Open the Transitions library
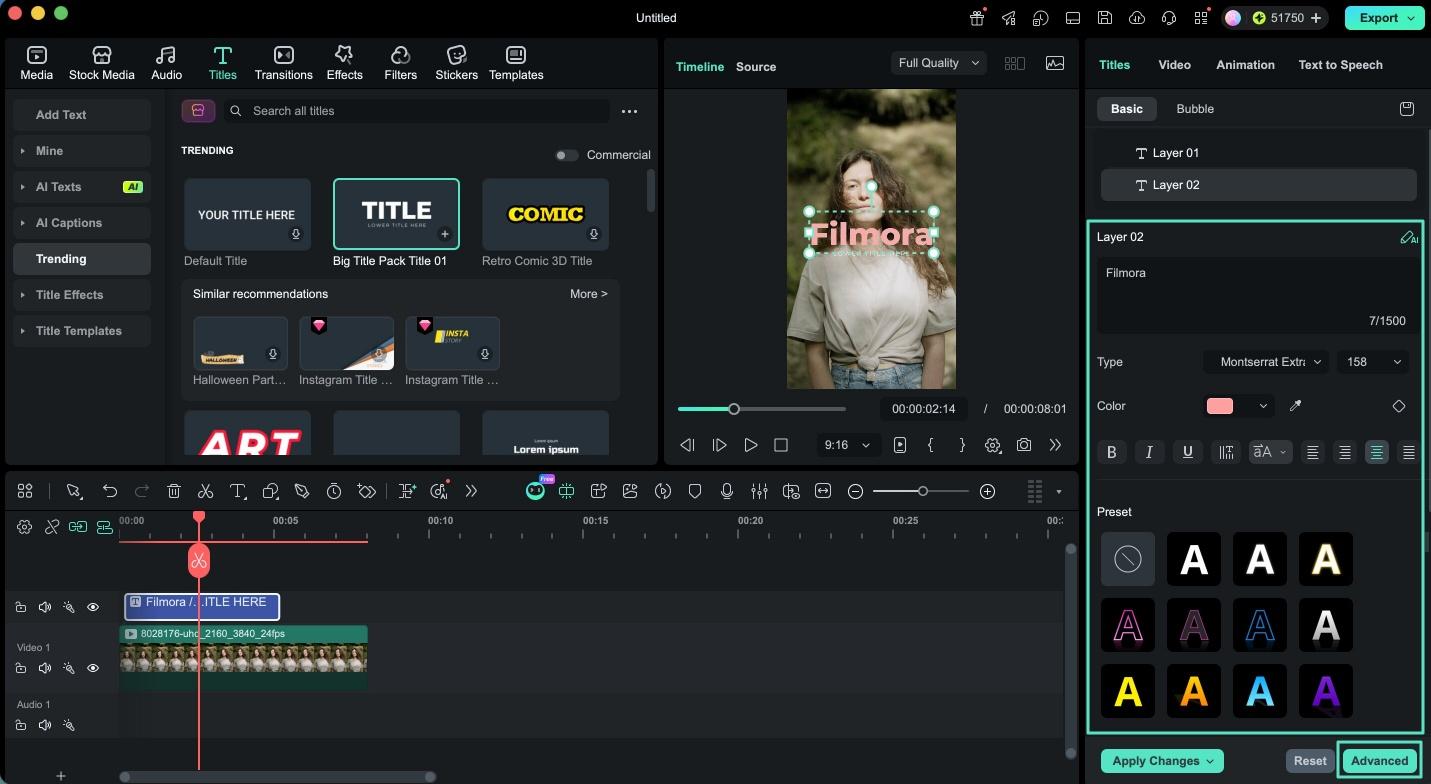 tap(283, 63)
